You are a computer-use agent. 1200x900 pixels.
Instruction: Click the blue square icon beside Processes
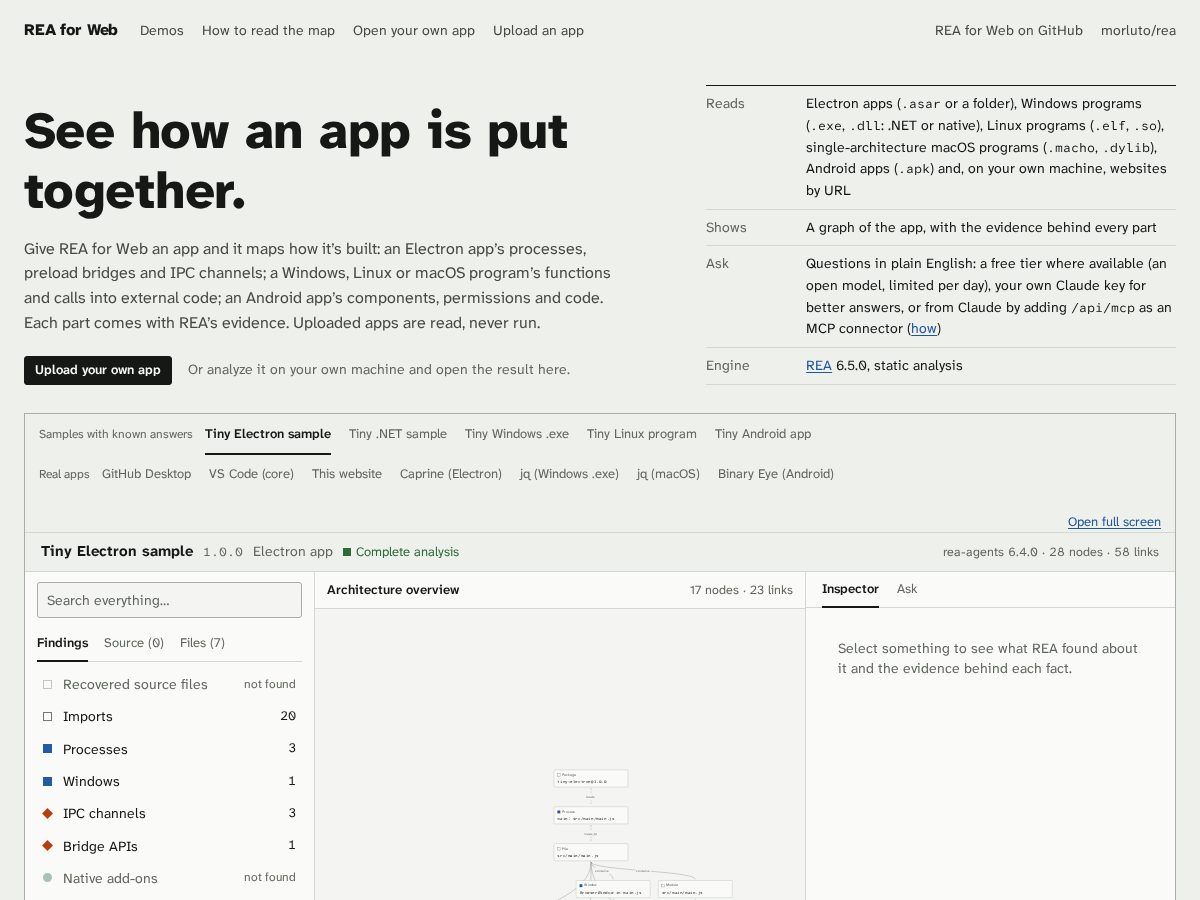(x=47, y=749)
